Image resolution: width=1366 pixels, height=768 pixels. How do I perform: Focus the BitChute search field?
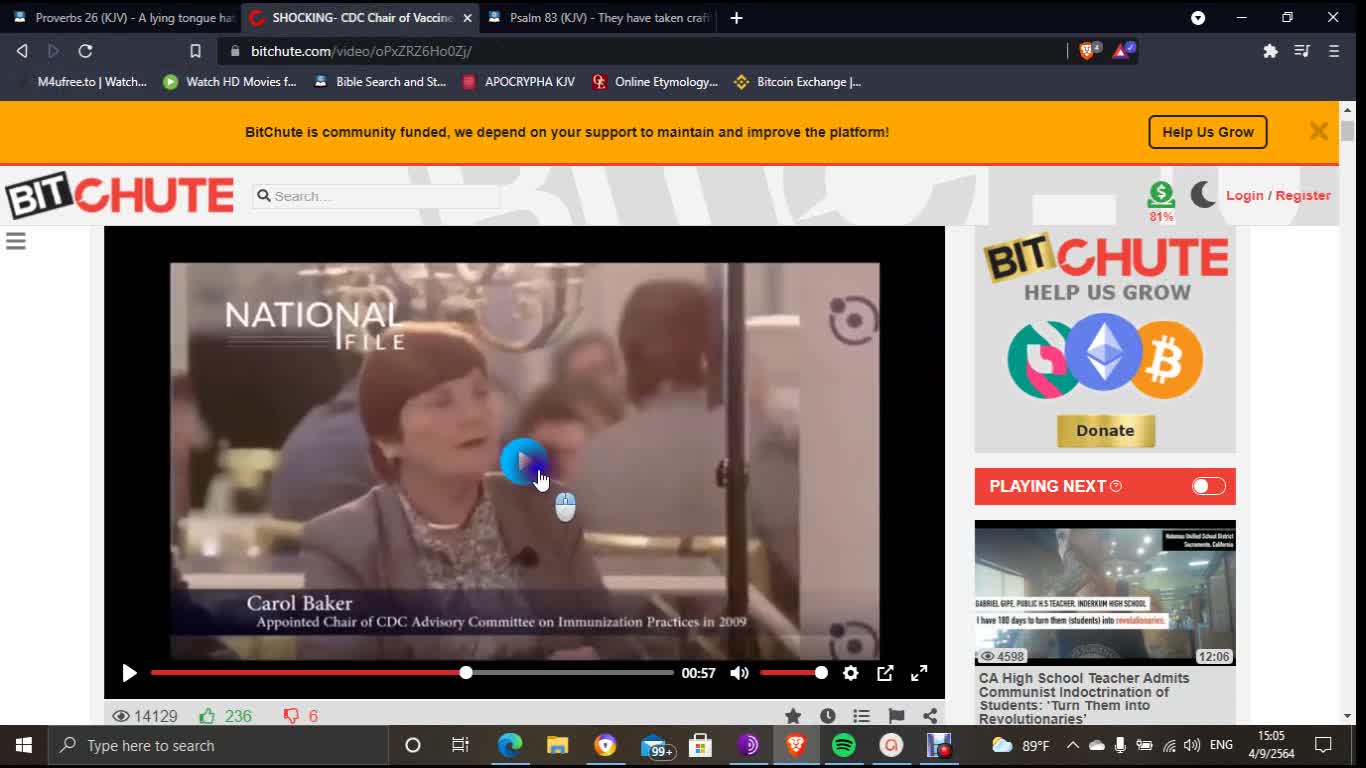click(x=377, y=196)
